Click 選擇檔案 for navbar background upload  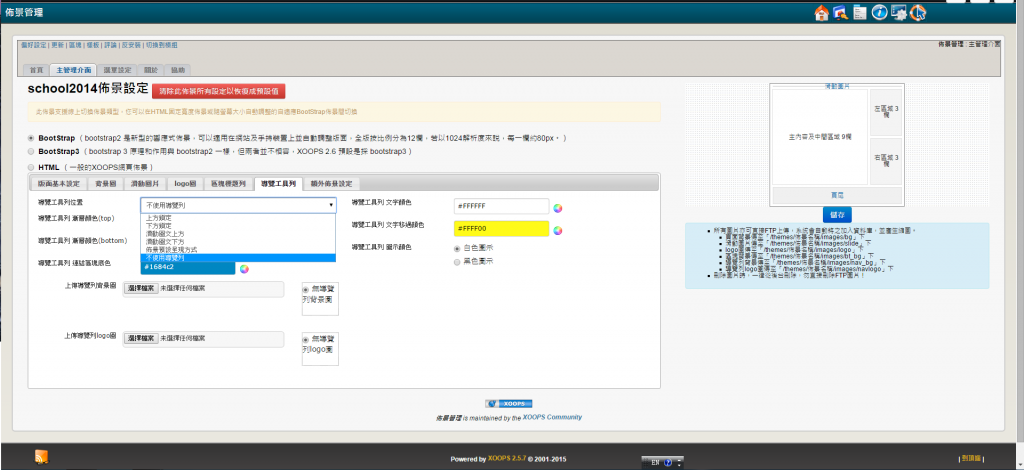(x=141, y=285)
